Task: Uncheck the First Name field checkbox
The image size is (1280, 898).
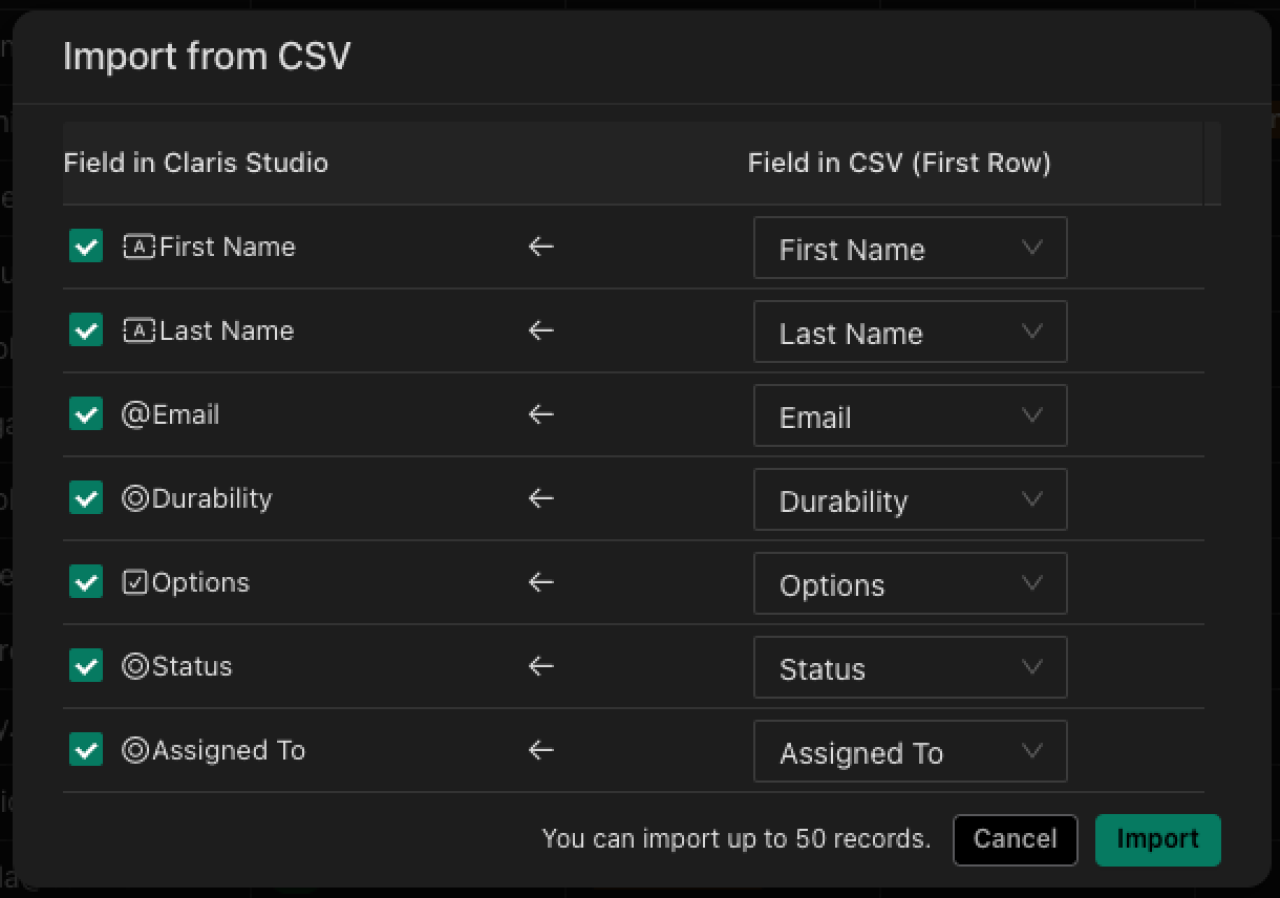Action: click(86, 246)
